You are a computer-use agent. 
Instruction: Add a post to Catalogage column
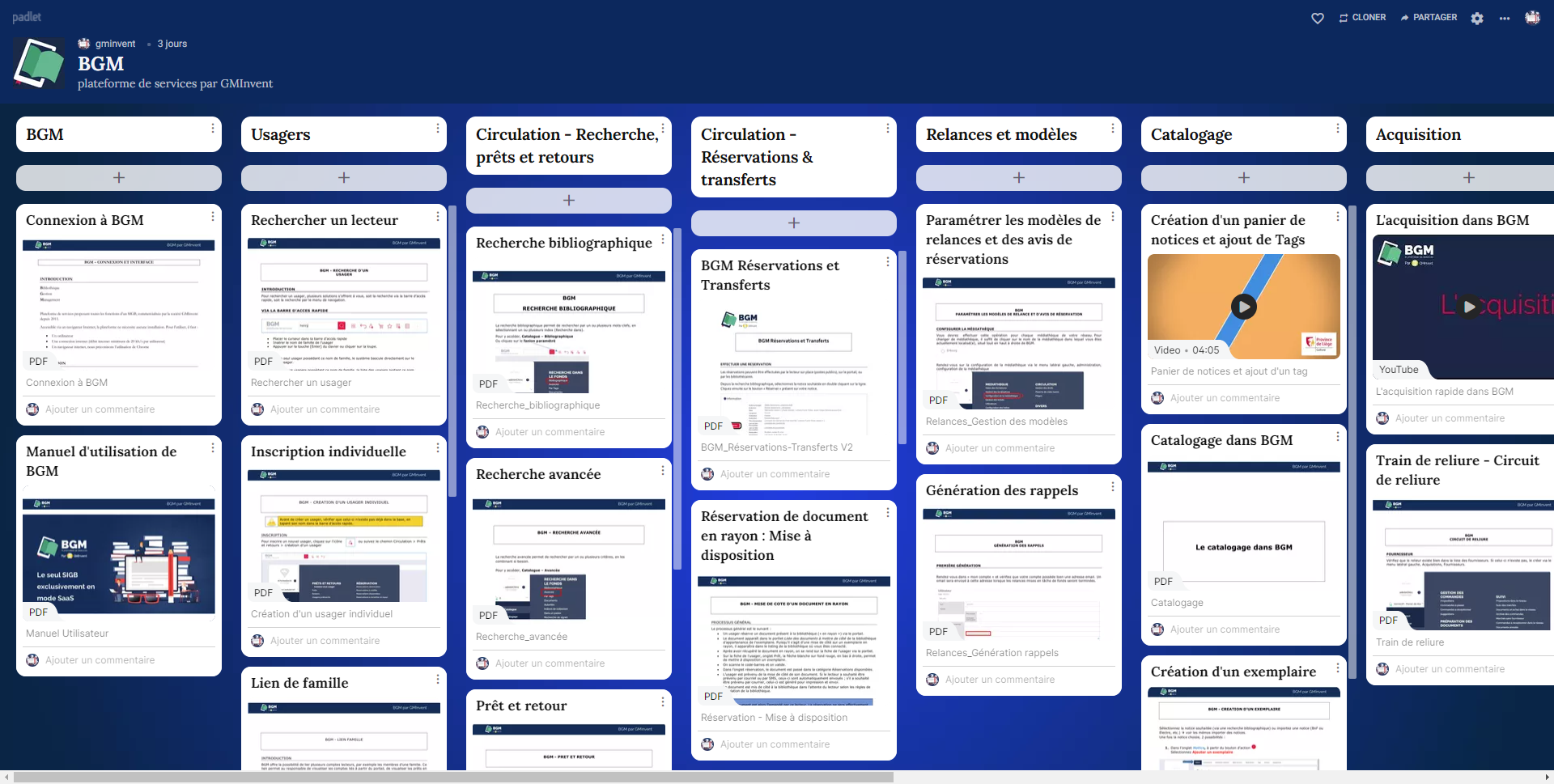point(1244,178)
